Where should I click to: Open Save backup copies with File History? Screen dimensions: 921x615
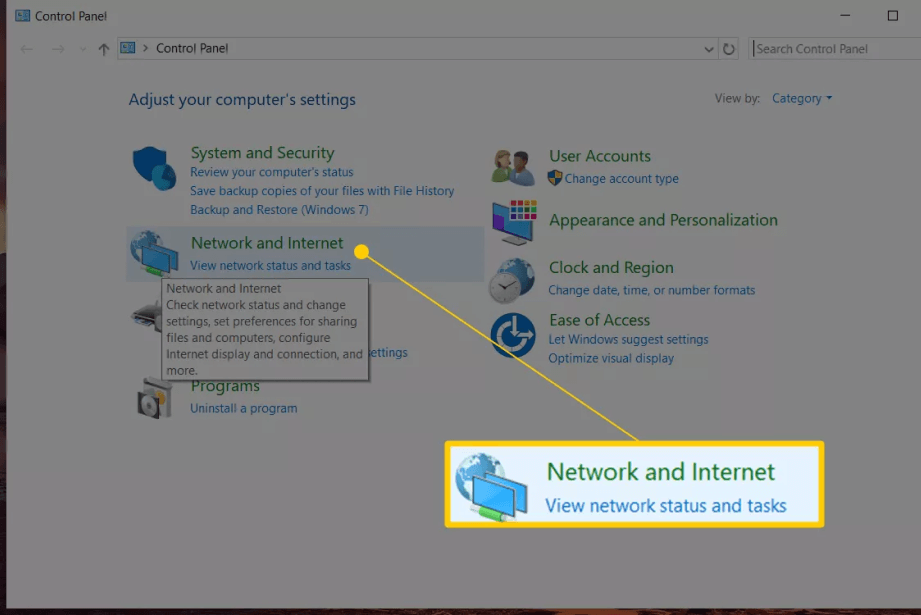point(322,191)
